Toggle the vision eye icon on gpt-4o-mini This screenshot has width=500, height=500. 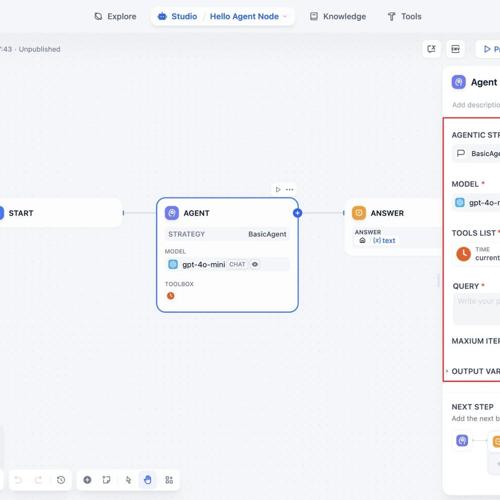coord(255,264)
